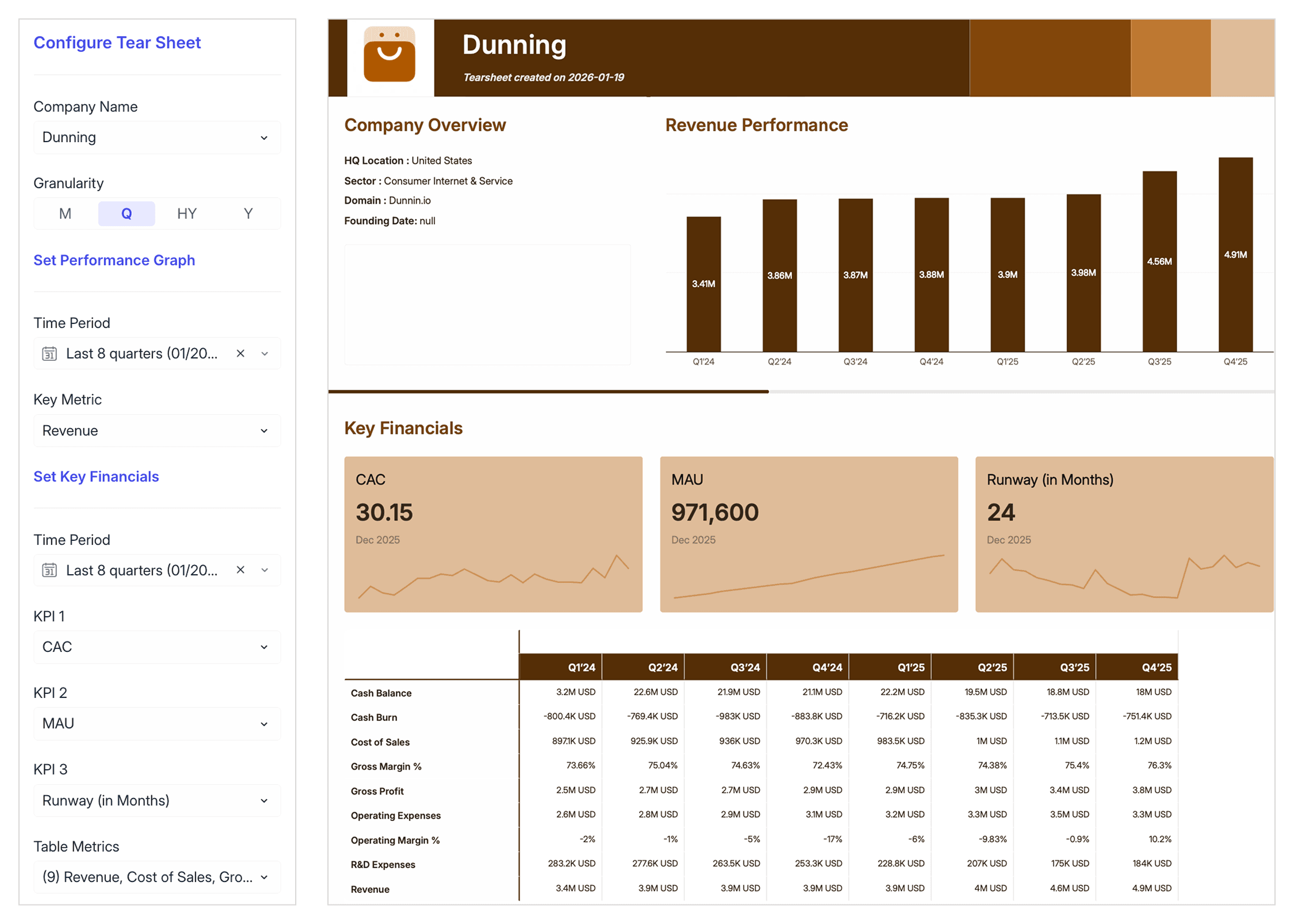Viewport: 1294px width, 924px height.
Task: Clear the second Time Period selection
Action: pos(241,570)
